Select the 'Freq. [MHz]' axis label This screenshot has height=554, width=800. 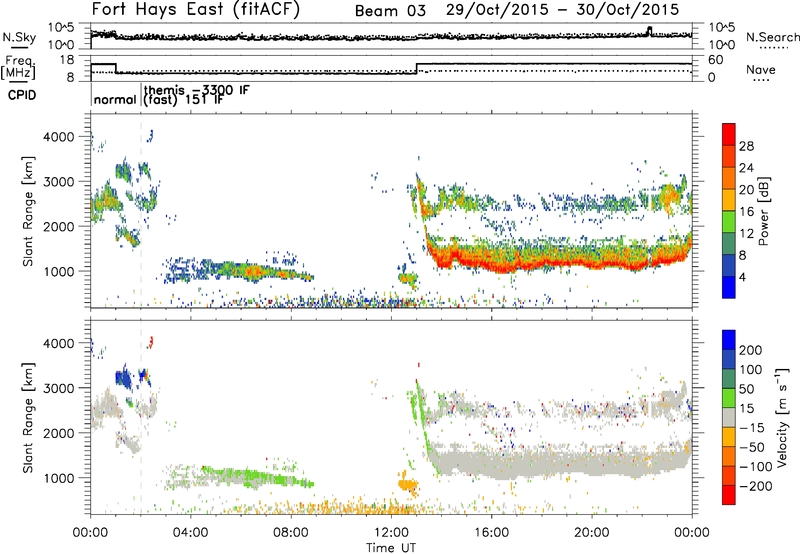pyautogui.click(x=19, y=67)
